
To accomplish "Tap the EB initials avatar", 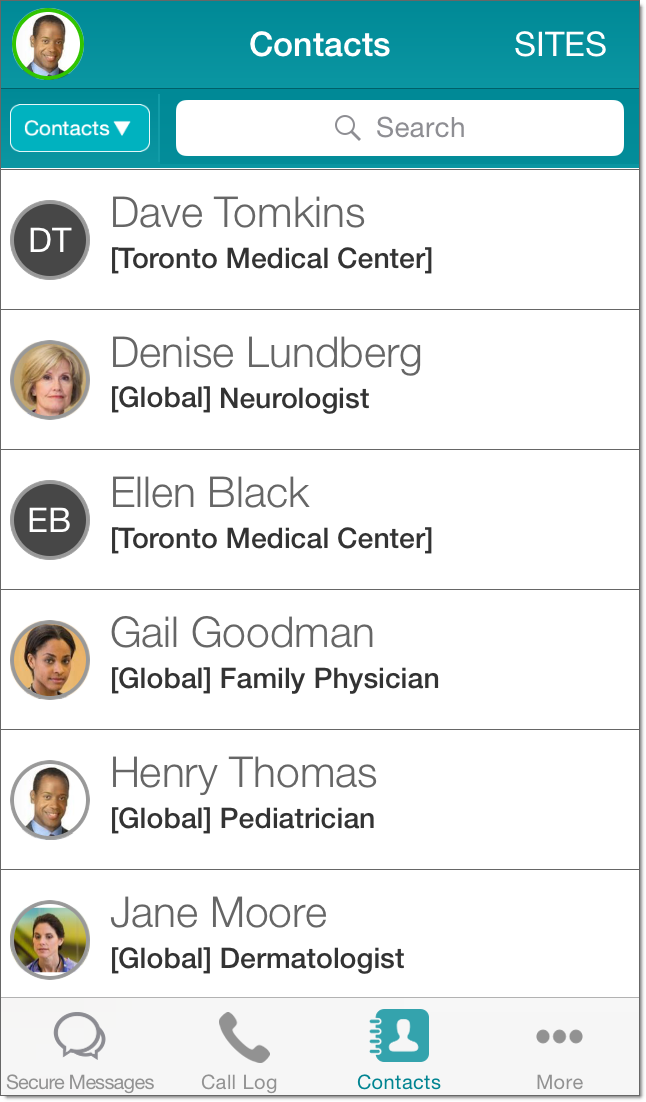I will point(50,520).
